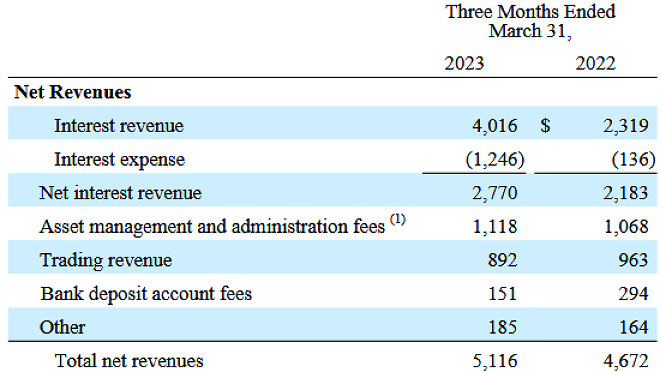Select the (136) interest expense value
The height and width of the screenshot is (371, 662).
(x=633, y=160)
